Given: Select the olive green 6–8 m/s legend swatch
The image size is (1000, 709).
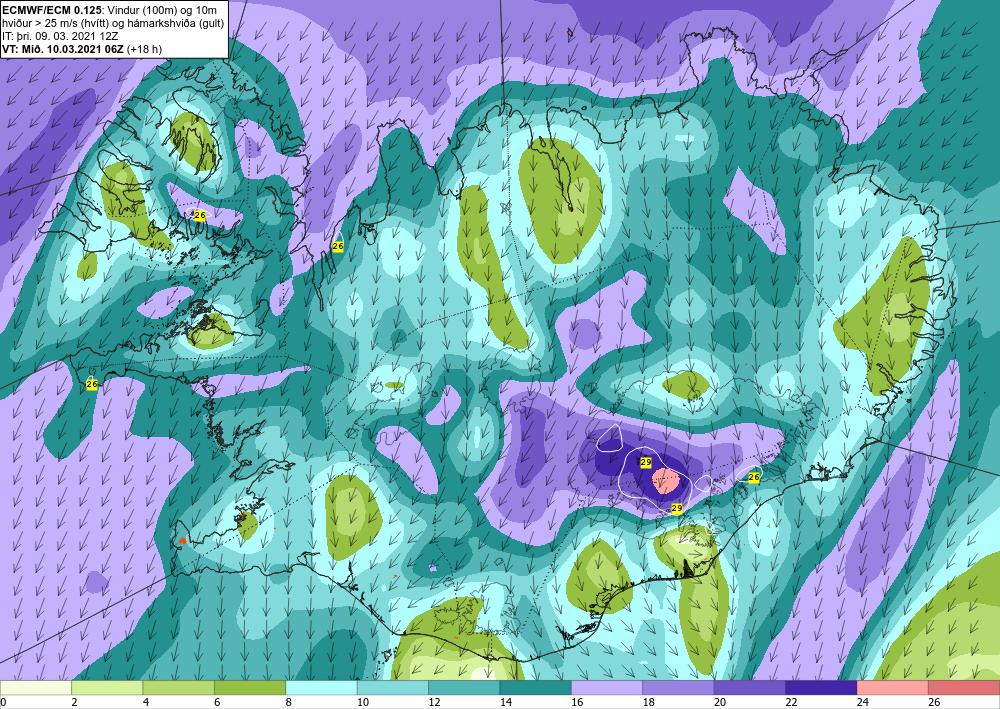Looking at the screenshot, I should click(250, 688).
